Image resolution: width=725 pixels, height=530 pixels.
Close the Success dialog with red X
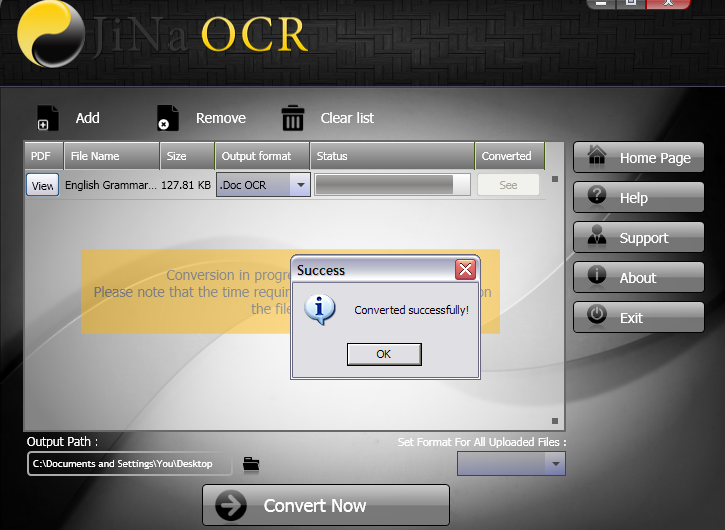pyautogui.click(x=465, y=269)
